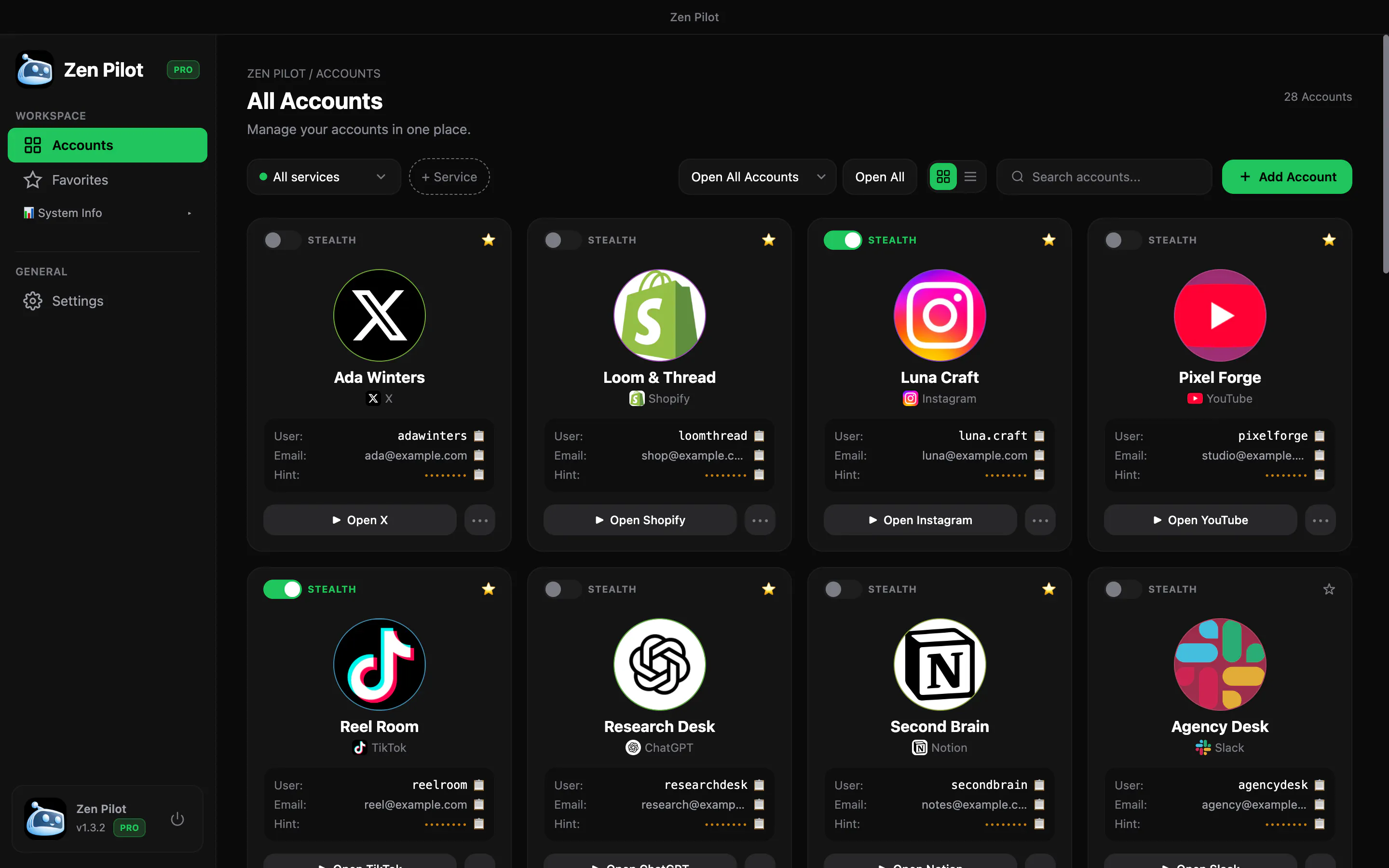Click the vertical scrollbar thumb
This screenshot has width=1389, height=868.
(x=1385, y=155)
